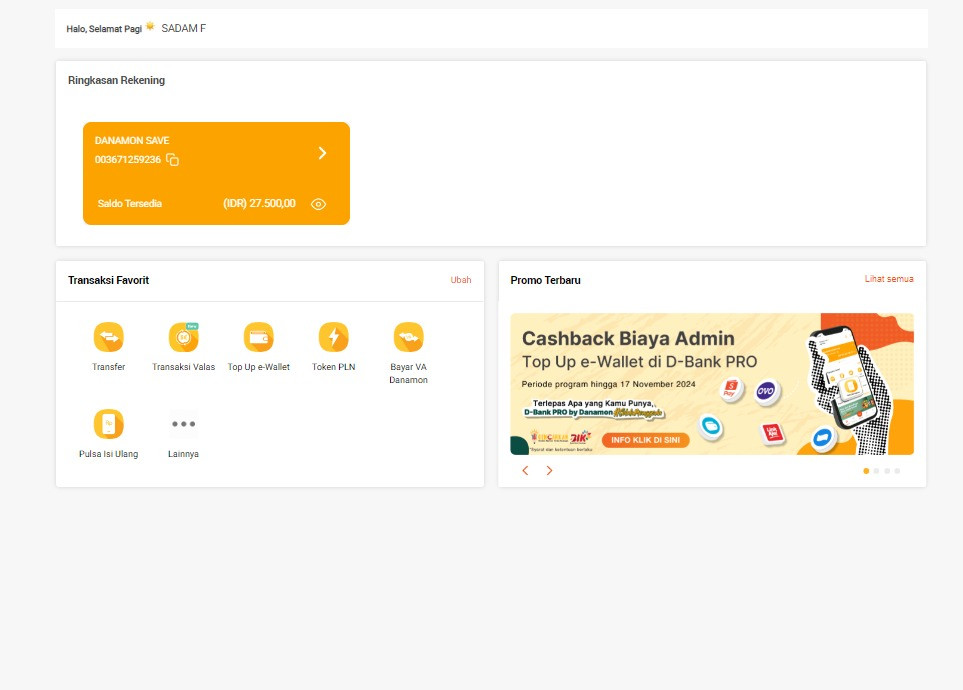
Task: Click the Halo, Selamat Pagi greeting
Action: tap(104, 29)
